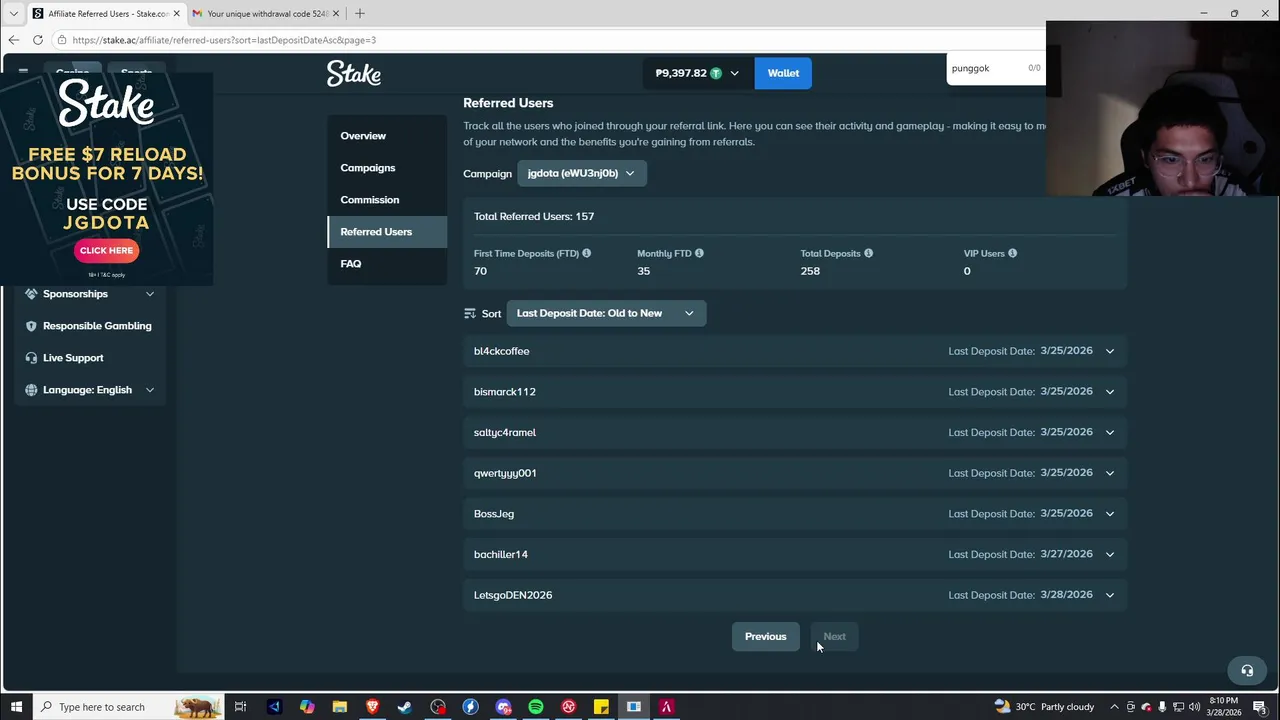Click the Stake logo in the header
The width and height of the screenshot is (1280, 720).
click(354, 73)
